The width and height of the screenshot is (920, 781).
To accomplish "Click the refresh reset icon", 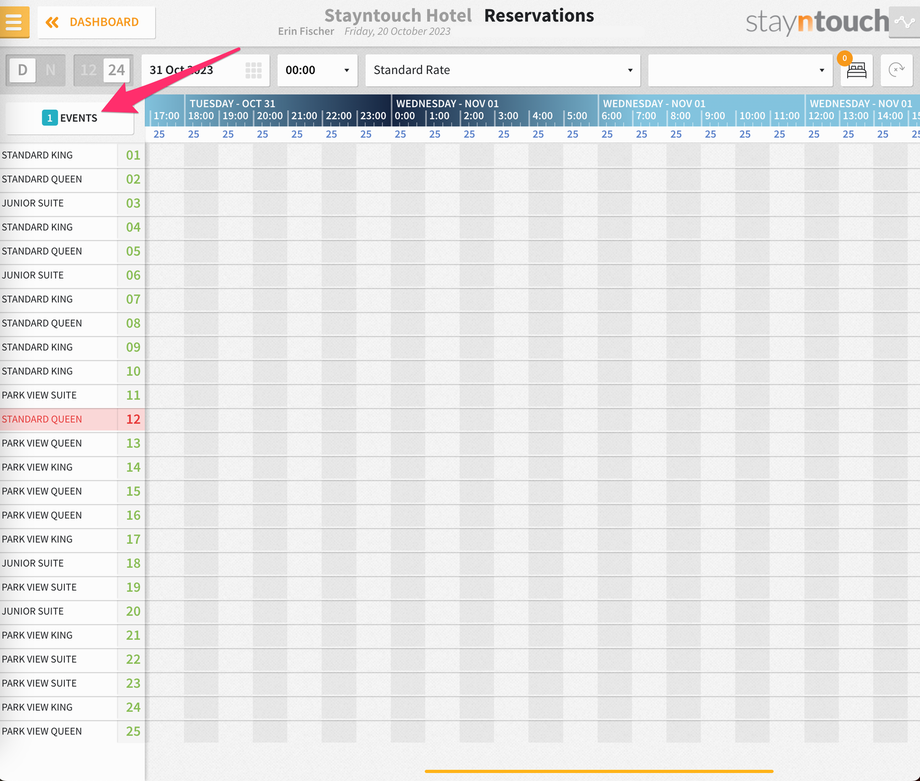I will 896,70.
